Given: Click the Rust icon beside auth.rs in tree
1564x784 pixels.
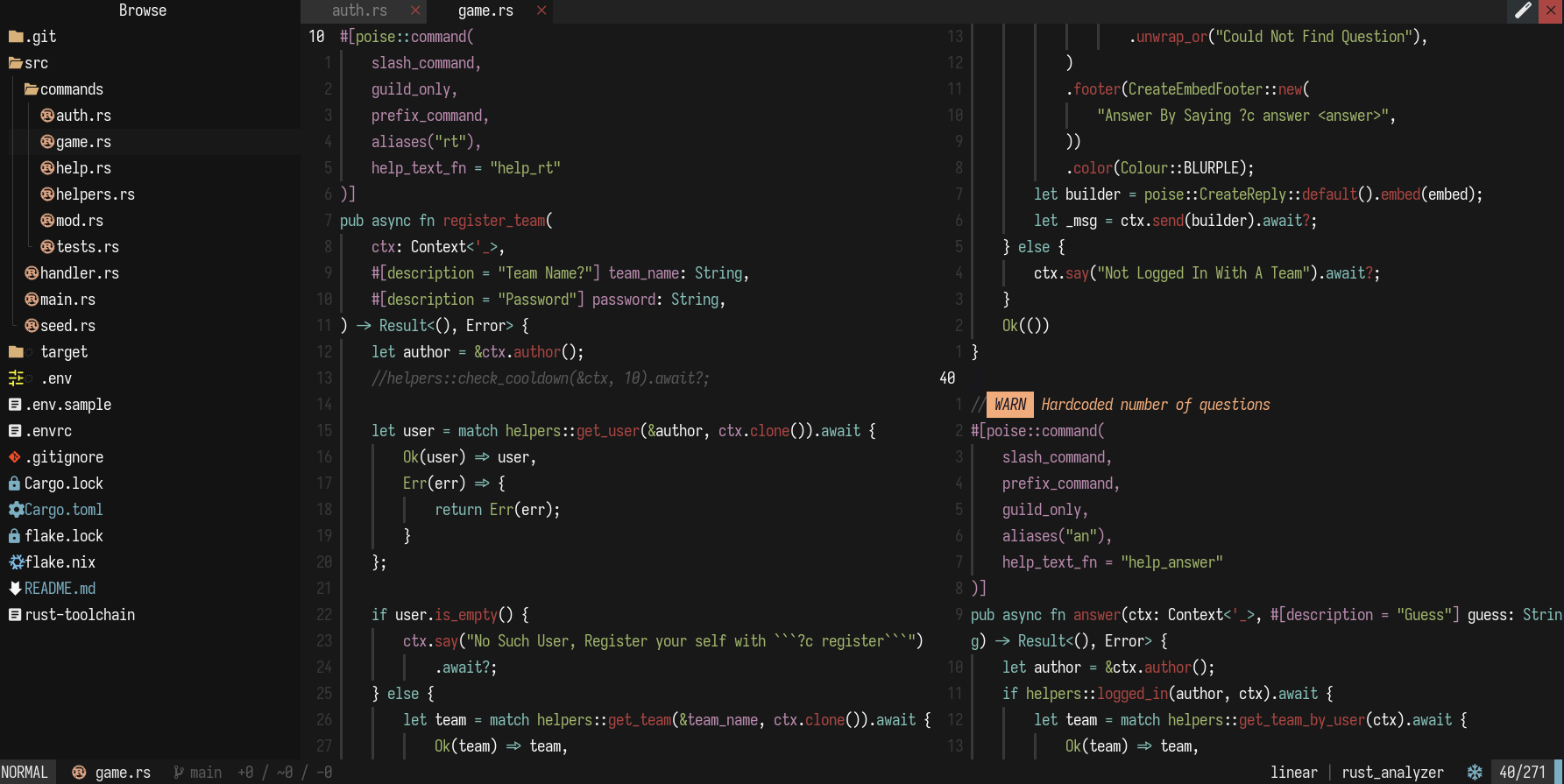Looking at the screenshot, I should pos(48,116).
